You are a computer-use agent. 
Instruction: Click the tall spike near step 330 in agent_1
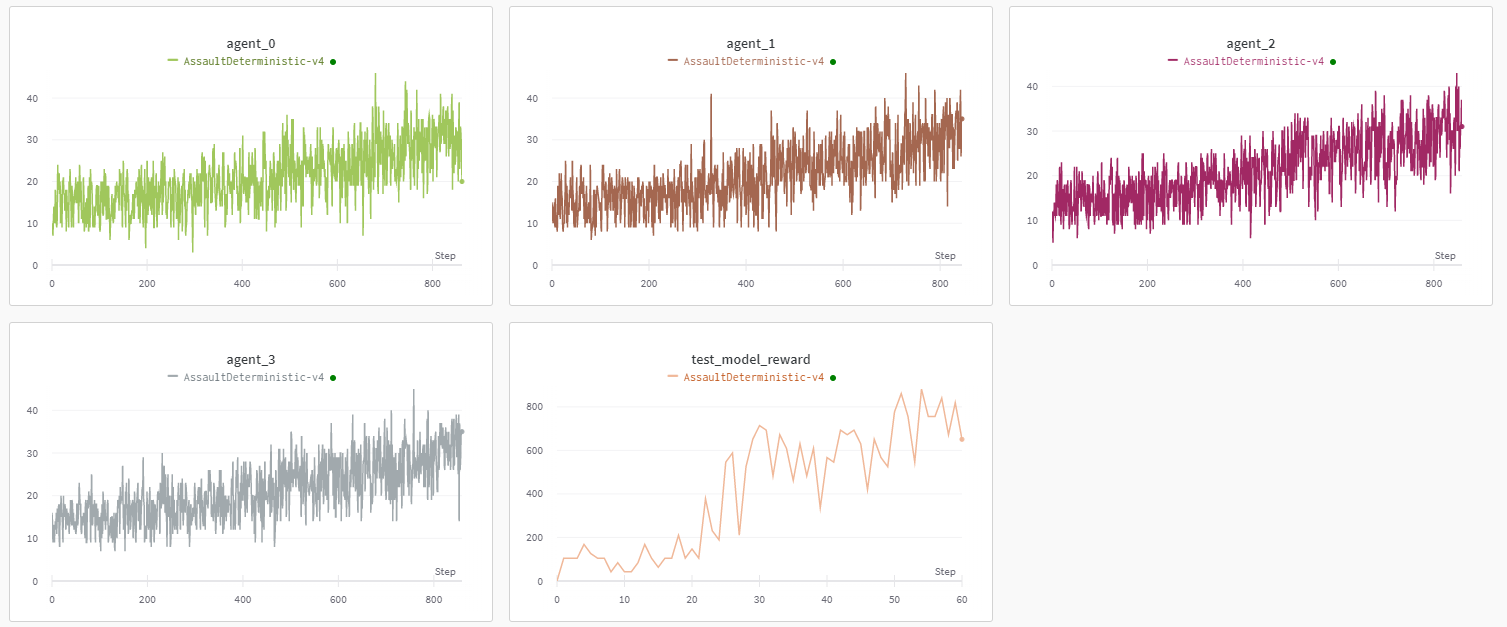(x=711, y=96)
